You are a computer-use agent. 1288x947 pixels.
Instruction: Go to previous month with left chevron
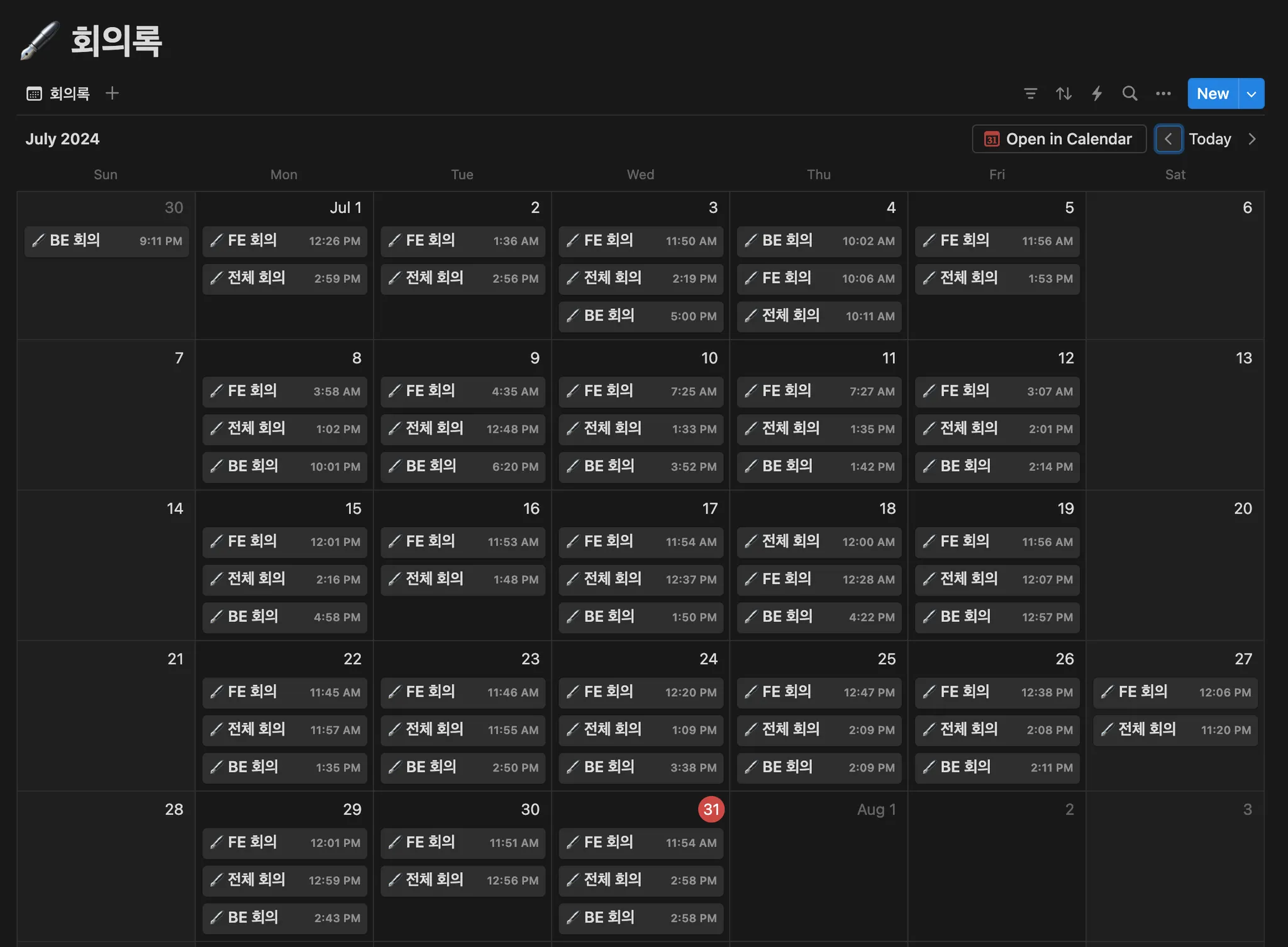[1168, 139]
